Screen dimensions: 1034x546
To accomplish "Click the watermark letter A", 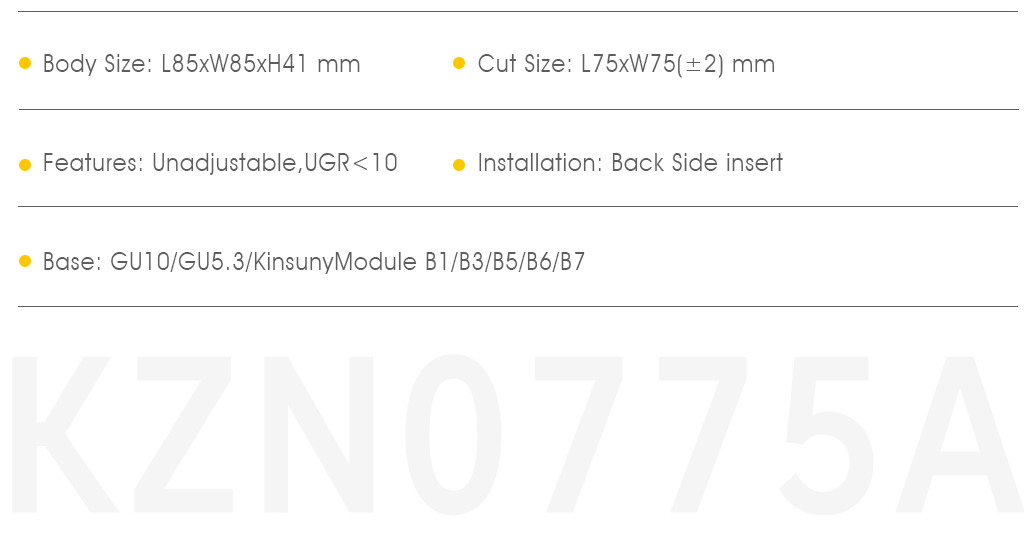I will click(x=960, y=435).
